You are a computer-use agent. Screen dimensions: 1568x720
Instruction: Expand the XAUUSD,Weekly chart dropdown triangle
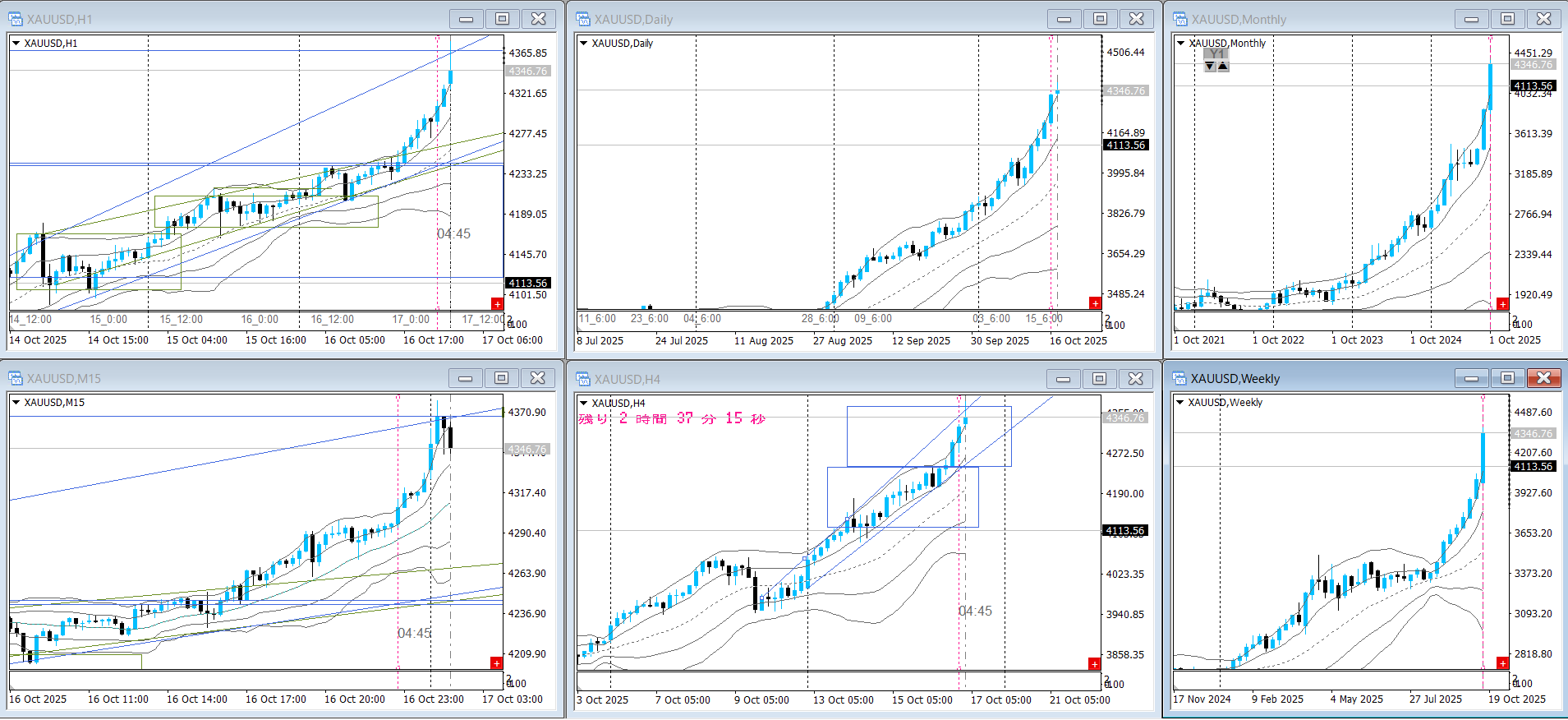(1180, 403)
